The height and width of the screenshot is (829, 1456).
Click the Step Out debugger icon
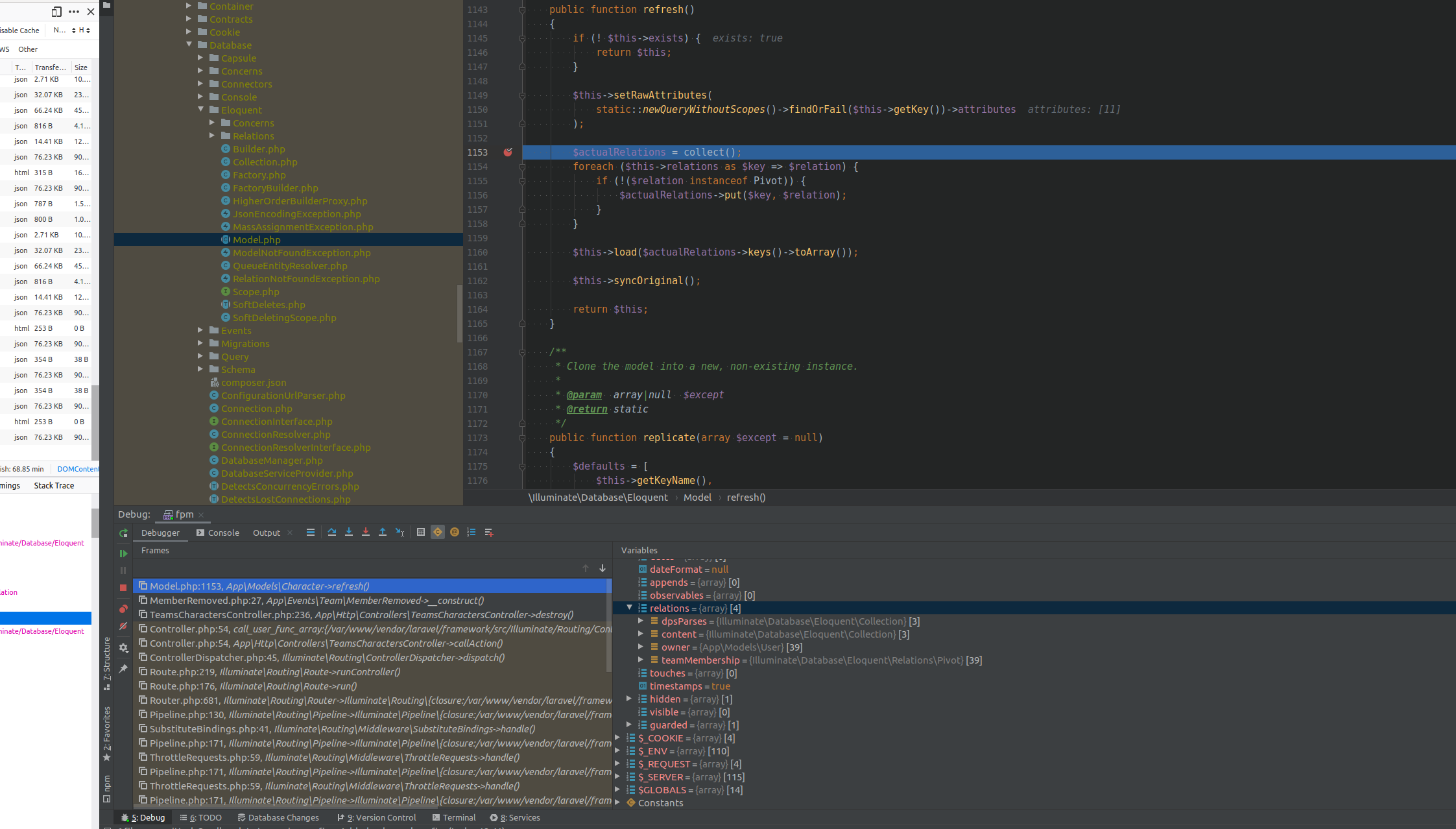(x=383, y=532)
